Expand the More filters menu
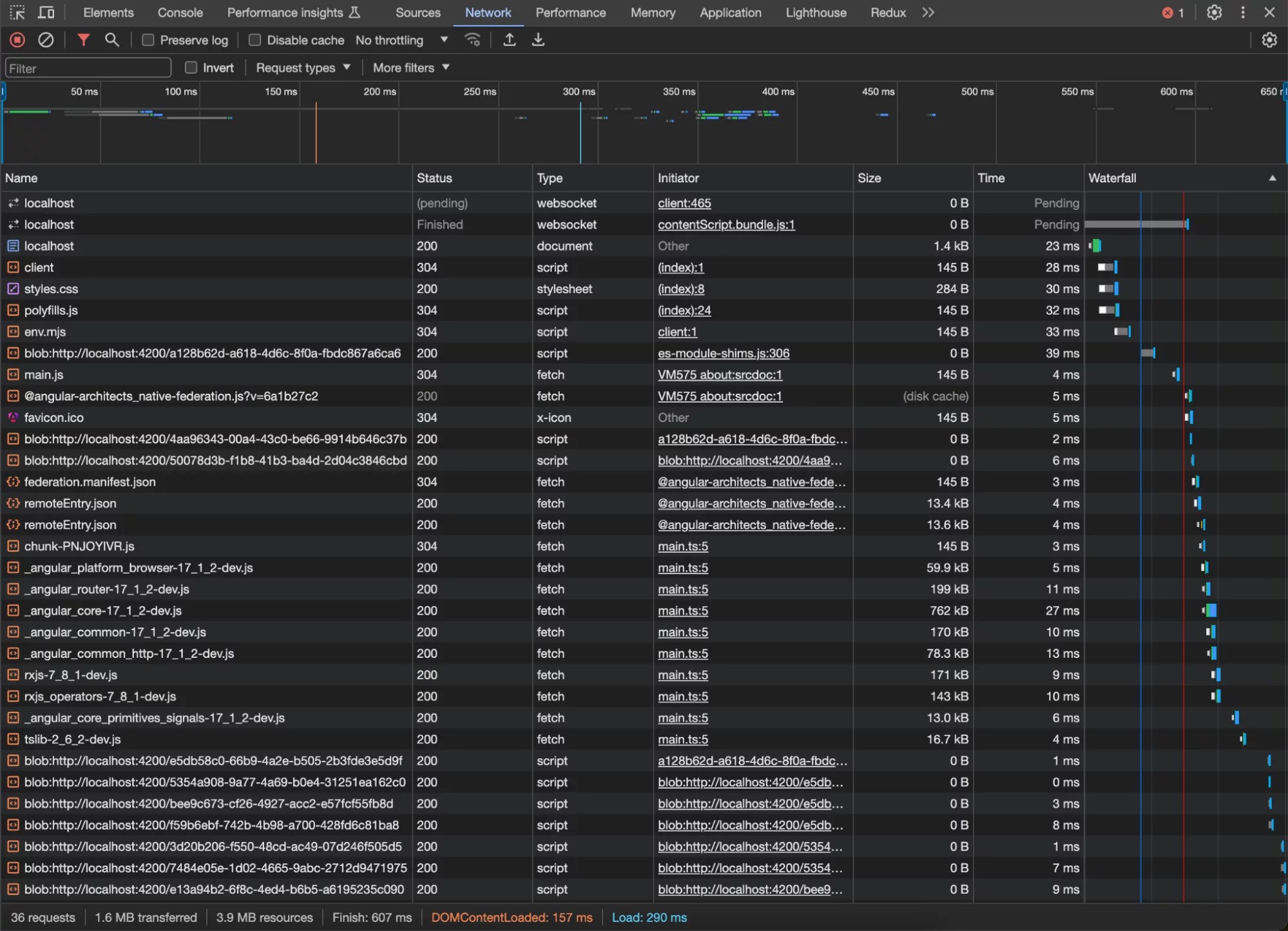Viewport: 1288px width, 931px height. point(410,68)
